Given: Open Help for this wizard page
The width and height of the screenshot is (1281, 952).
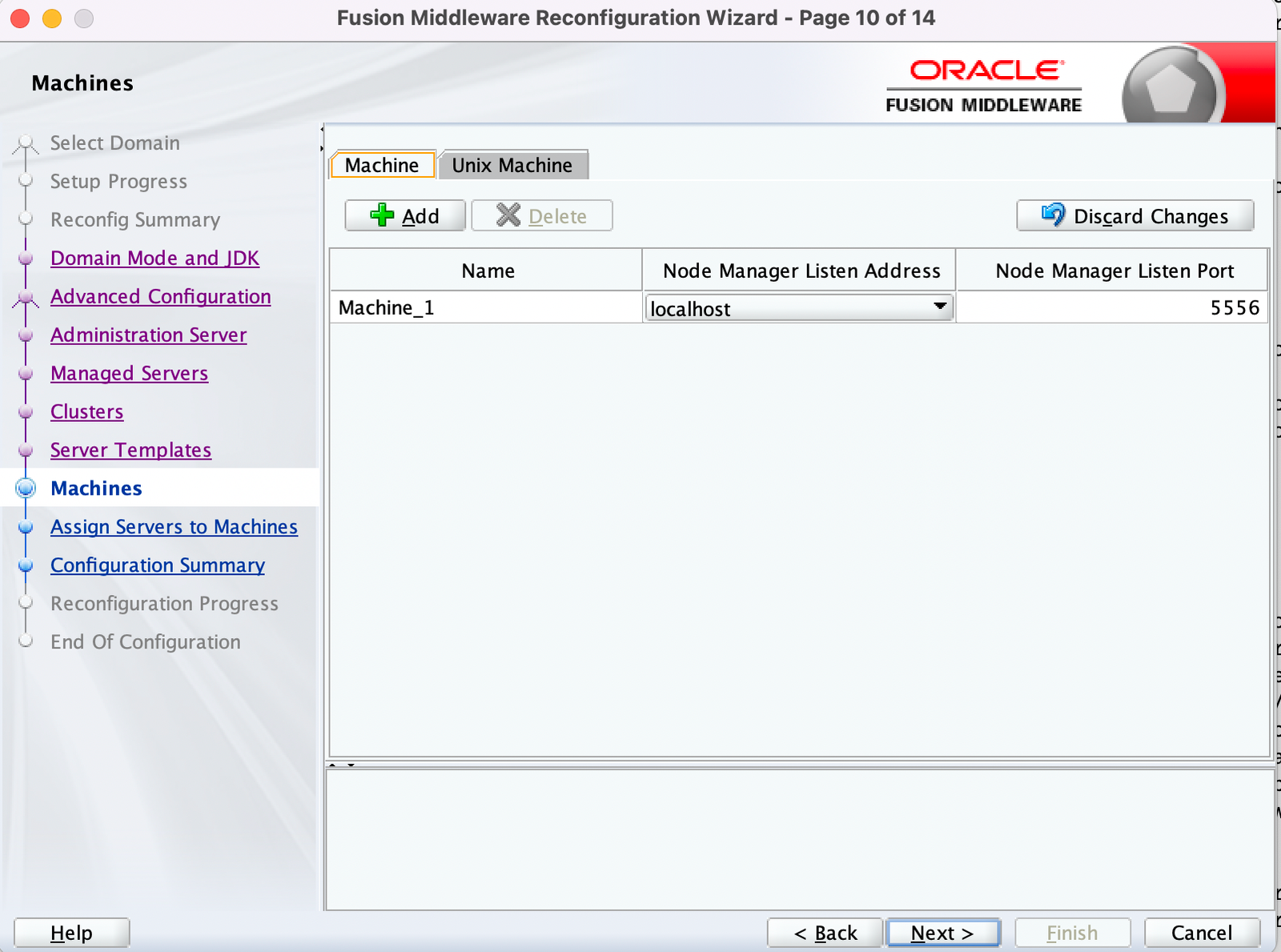Looking at the screenshot, I should (71, 933).
